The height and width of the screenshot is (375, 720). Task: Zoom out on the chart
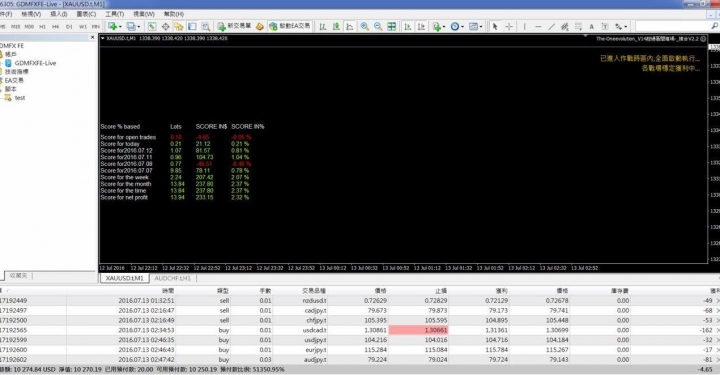pyautogui.click(x=378, y=27)
